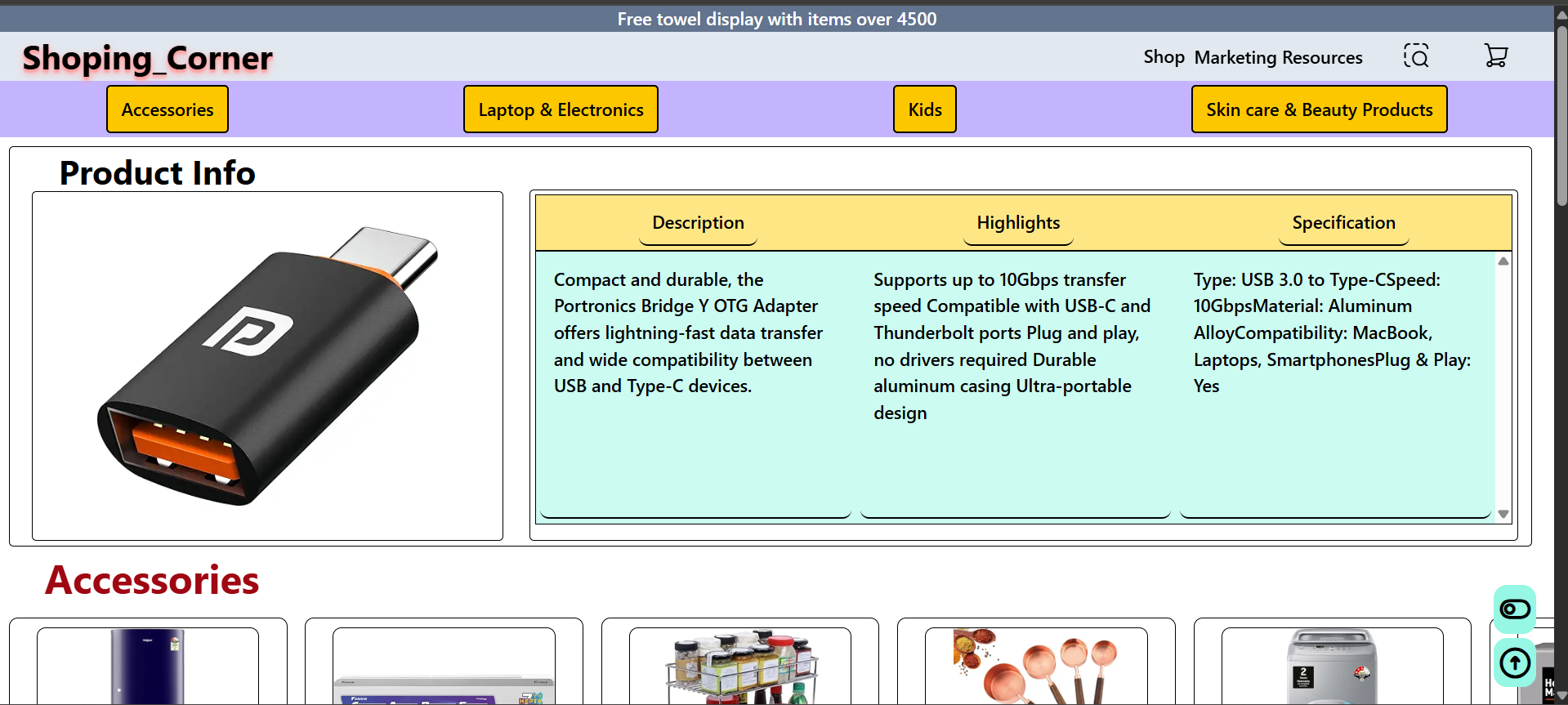The height and width of the screenshot is (705, 1568).
Task: Expand the Skin care & Beauty Products category
Action: click(1319, 109)
